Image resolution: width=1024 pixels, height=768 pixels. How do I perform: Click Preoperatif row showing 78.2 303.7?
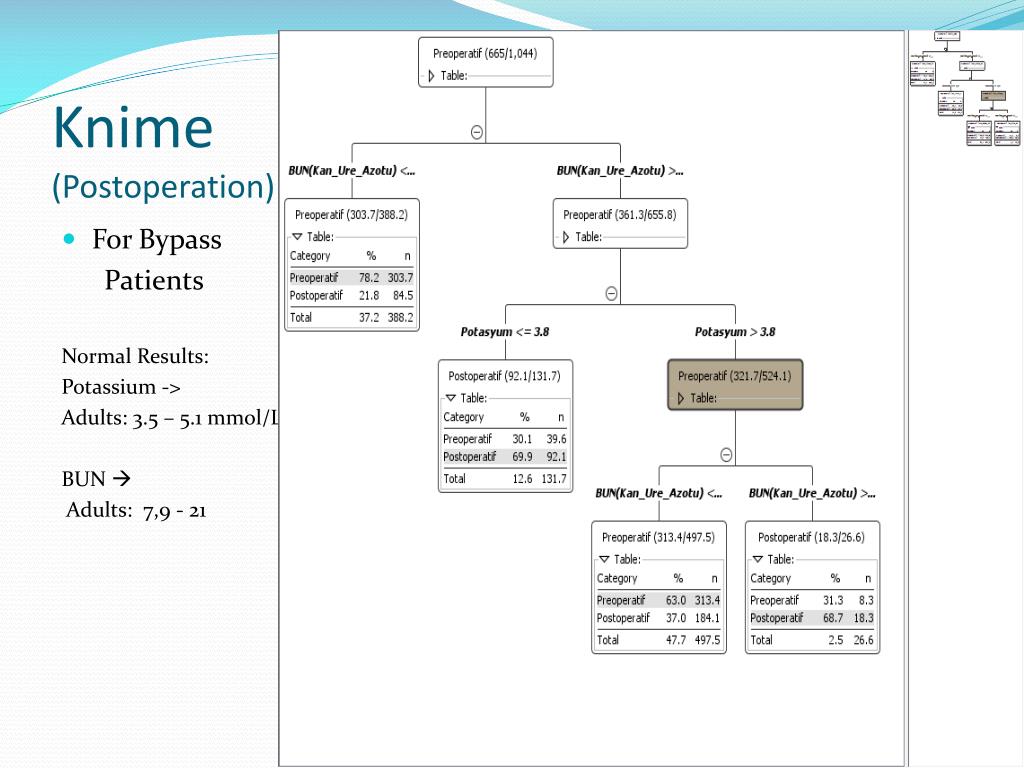click(x=351, y=278)
